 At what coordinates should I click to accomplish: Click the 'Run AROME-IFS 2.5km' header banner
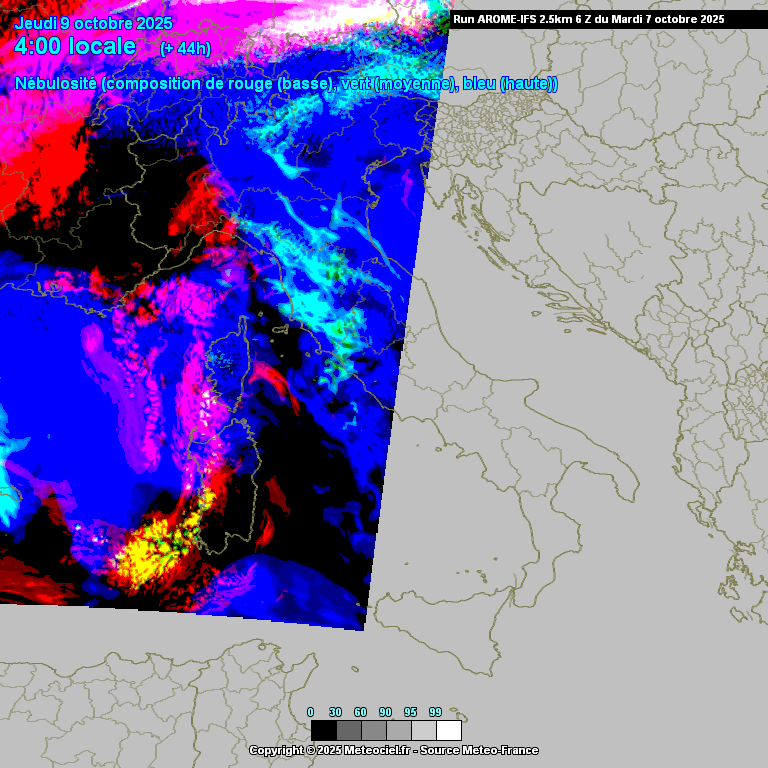point(530,19)
